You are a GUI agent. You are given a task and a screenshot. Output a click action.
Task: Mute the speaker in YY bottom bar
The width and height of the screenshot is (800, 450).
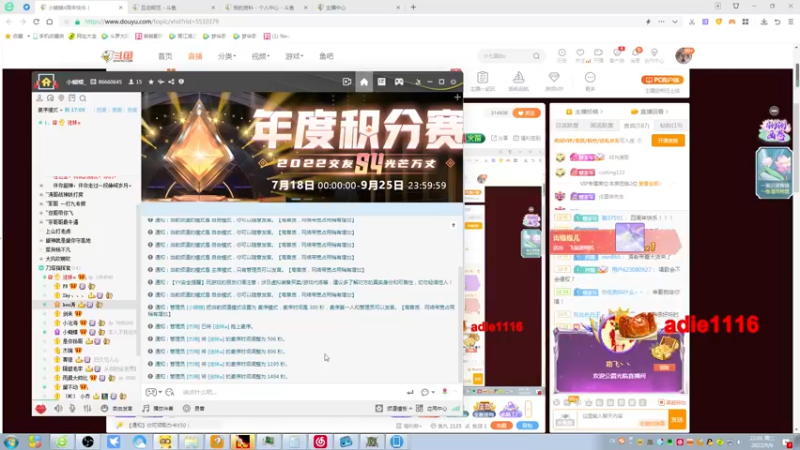pos(59,408)
